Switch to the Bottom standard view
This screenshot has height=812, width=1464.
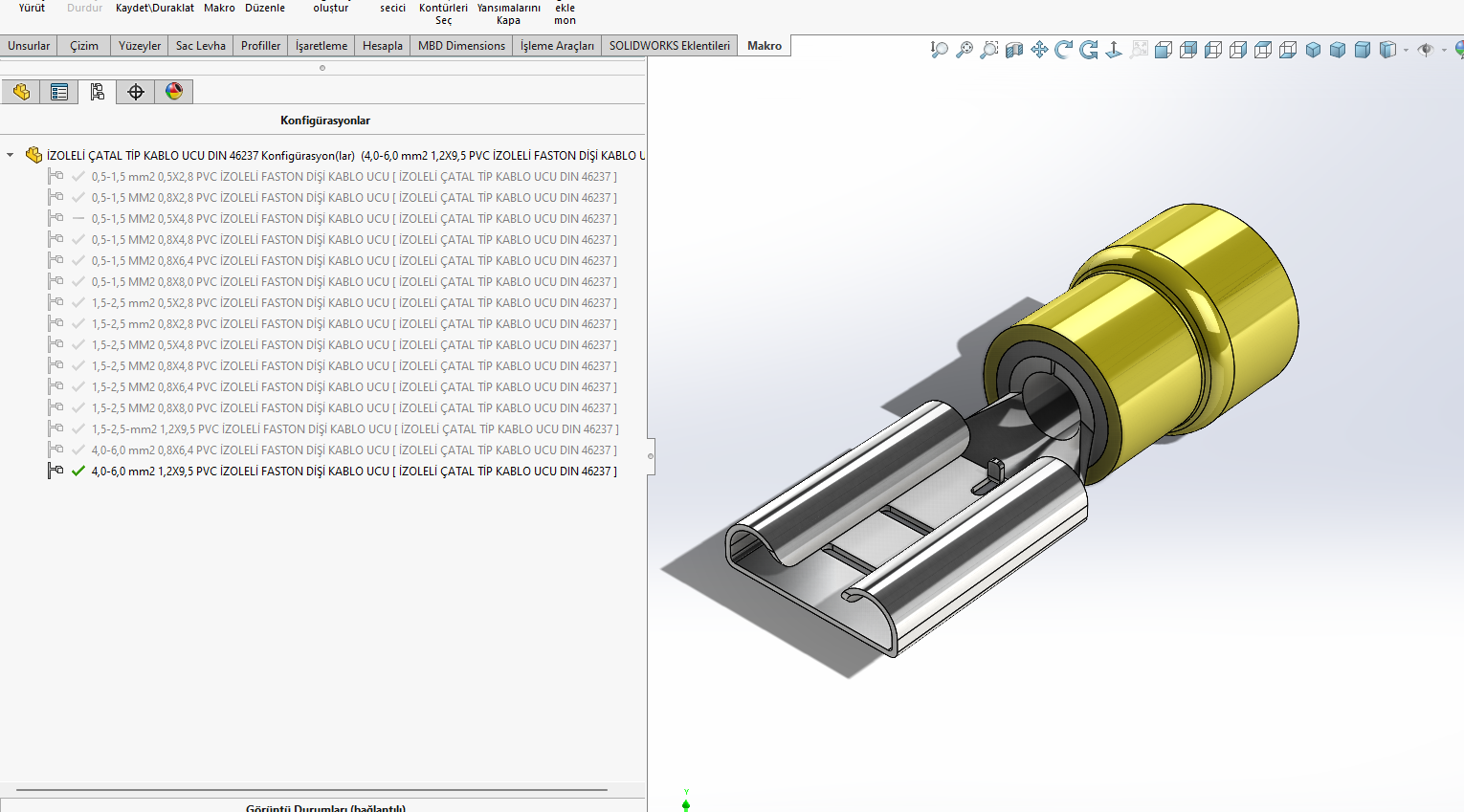[1288, 50]
